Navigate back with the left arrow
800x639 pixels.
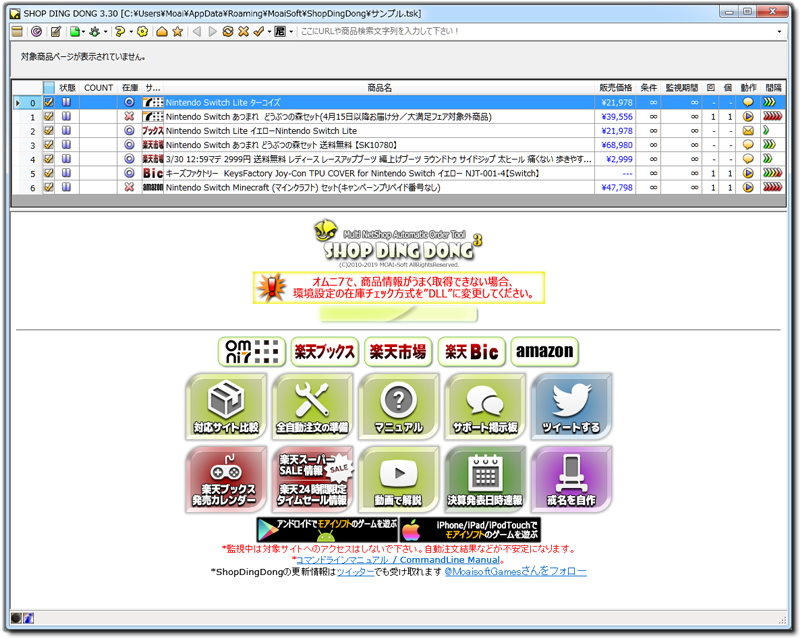pos(197,32)
